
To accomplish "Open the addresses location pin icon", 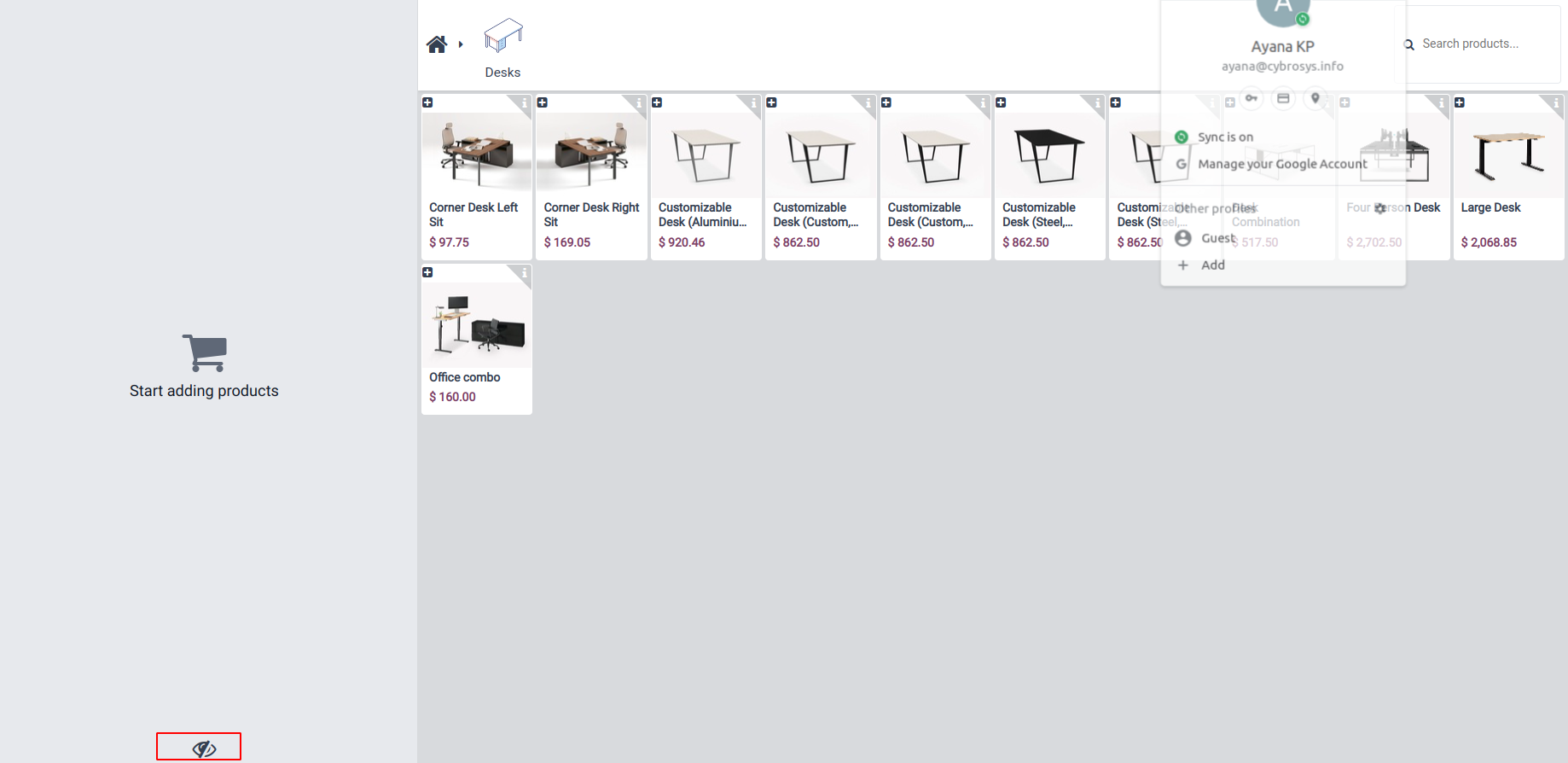I will pyautogui.click(x=1315, y=98).
